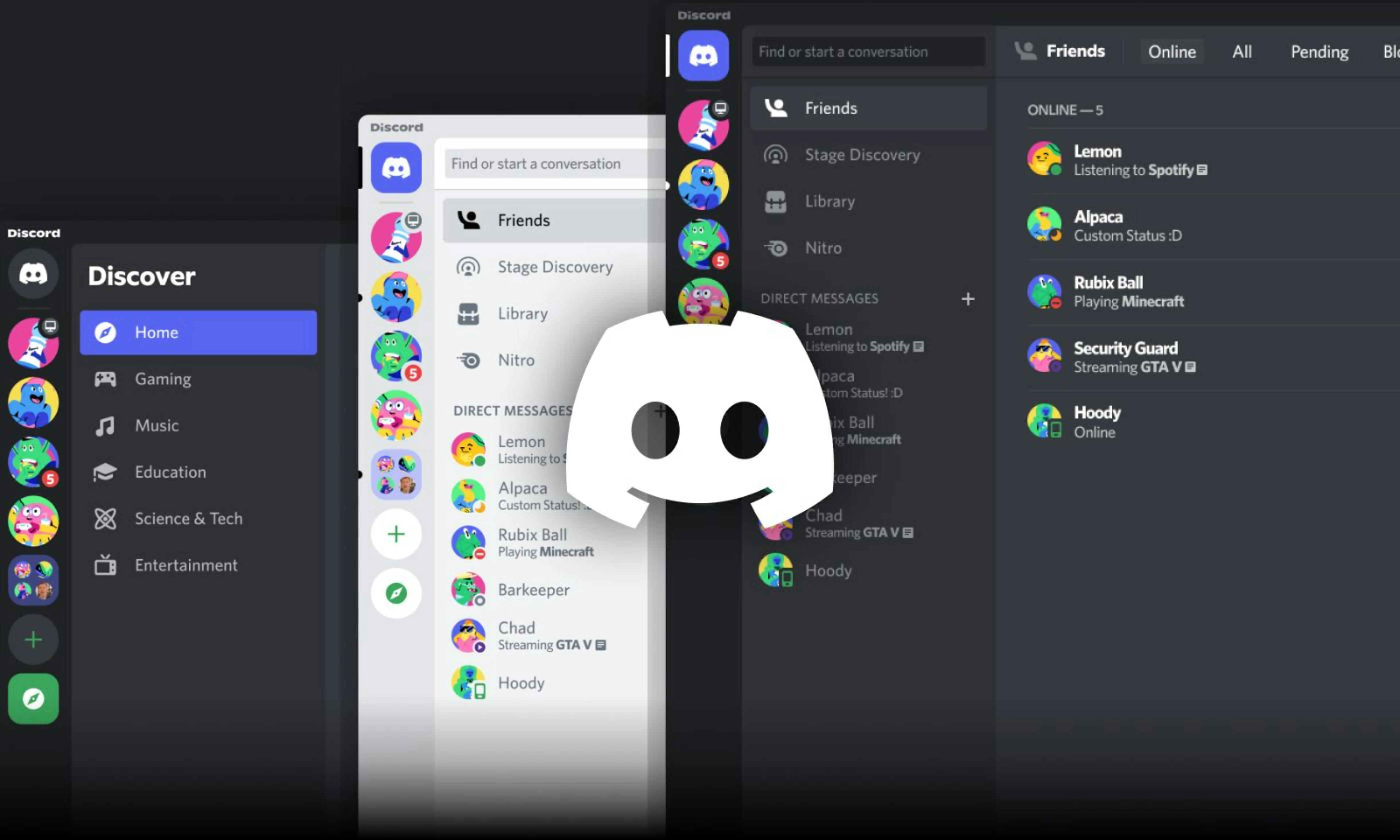
Task: Click the Find or start a conversation search box
Action: pyautogui.click(x=867, y=51)
